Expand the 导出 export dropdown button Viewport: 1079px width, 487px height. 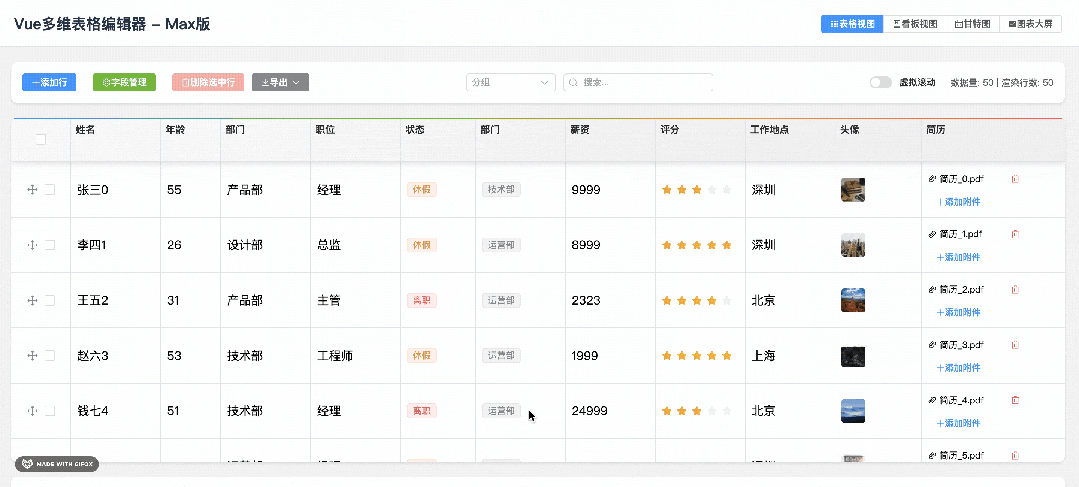click(281, 83)
